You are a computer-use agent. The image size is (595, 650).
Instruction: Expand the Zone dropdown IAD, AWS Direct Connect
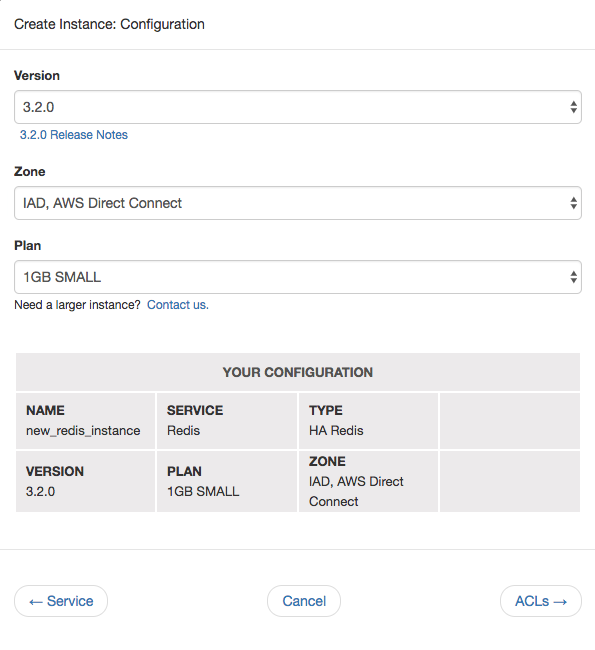[x=298, y=203]
